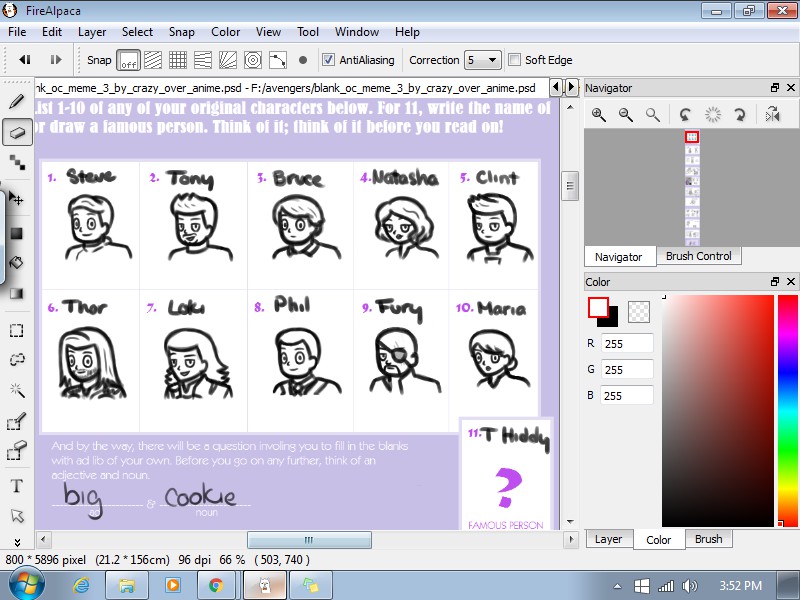Float the Color panel
Screen dimensions: 800x600
[x=775, y=281]
